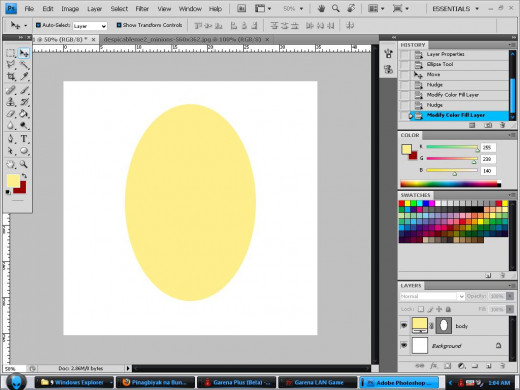Open Garena LAN Game taskbar button

tap(317, 382)
